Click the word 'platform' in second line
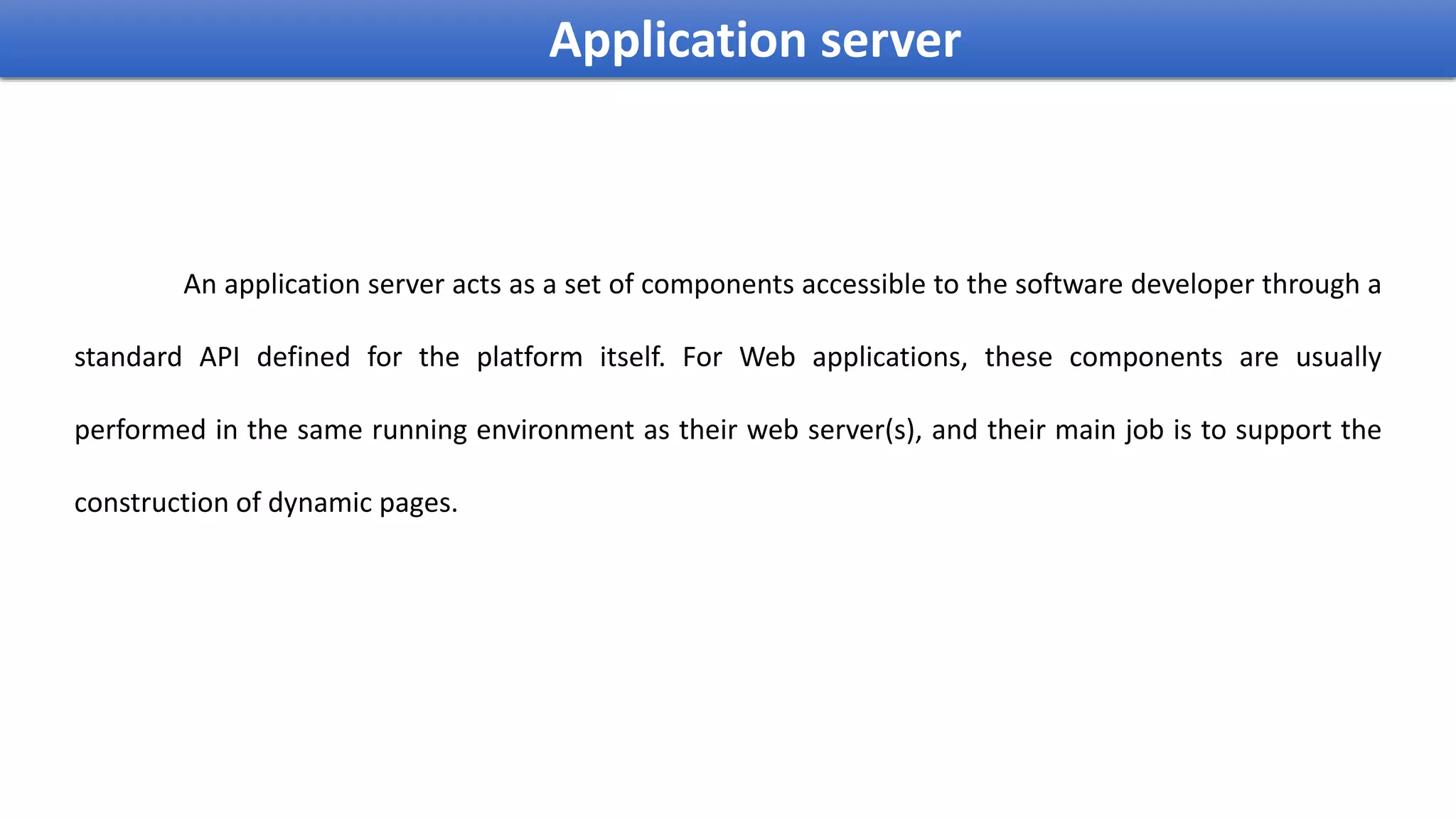1456x819 pixels. (529, 357)
